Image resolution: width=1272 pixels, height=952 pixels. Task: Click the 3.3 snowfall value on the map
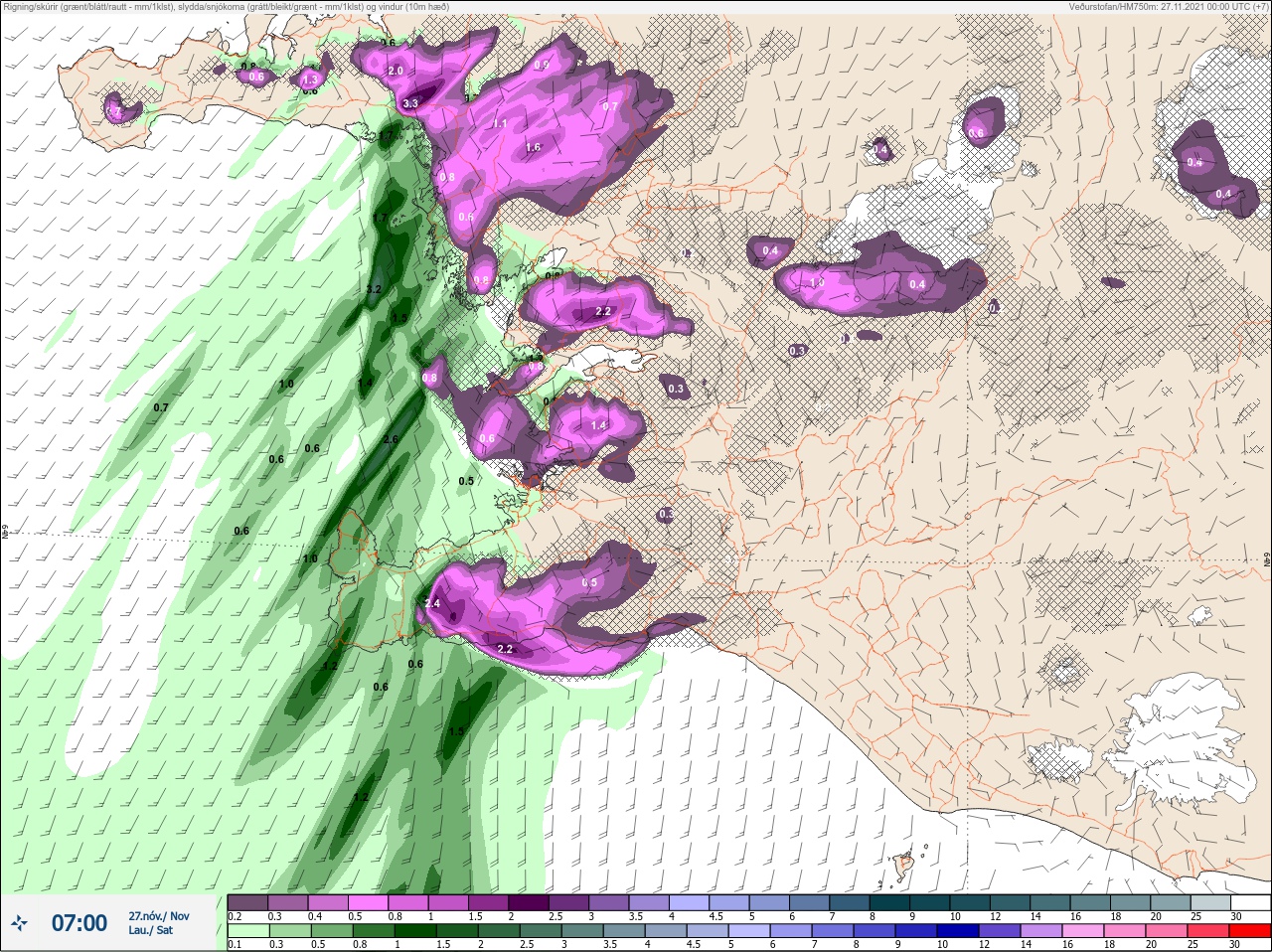click(x=410, y=103)
